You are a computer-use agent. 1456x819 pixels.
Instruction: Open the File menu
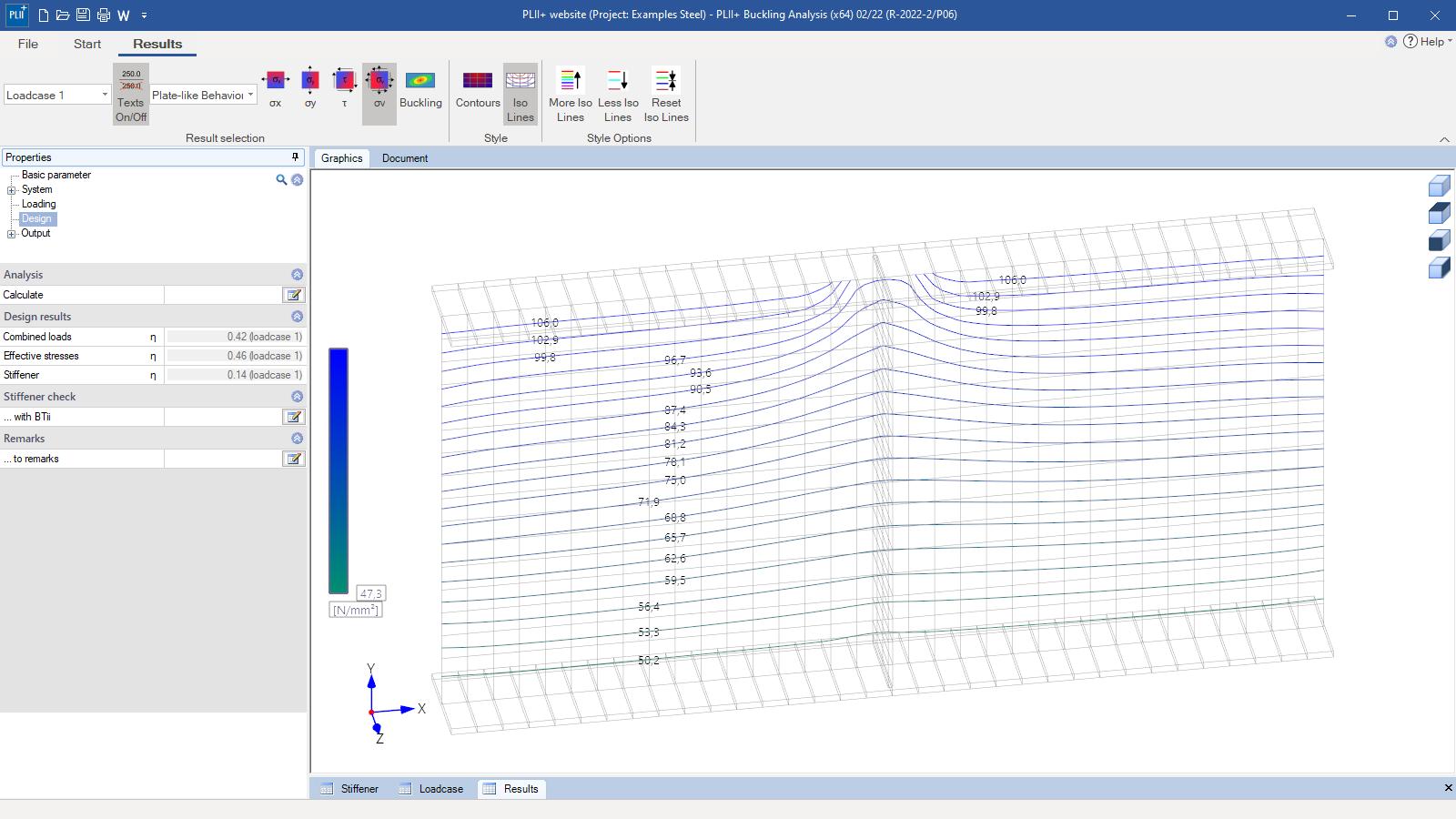tap(28, 44)
